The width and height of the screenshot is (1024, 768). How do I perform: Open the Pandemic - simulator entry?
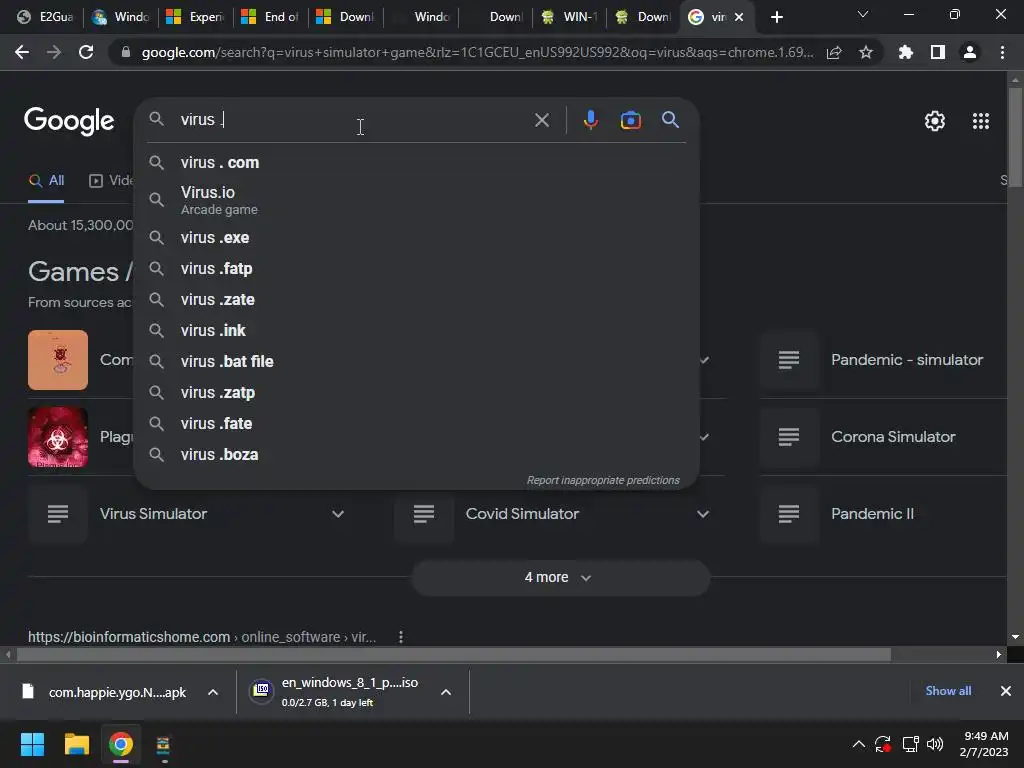point(906,360)
